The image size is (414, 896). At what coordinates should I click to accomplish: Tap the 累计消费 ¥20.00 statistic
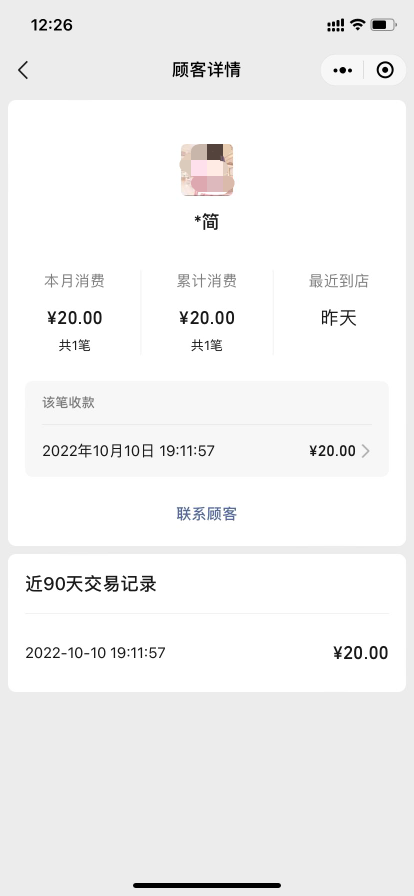[207, 313]
